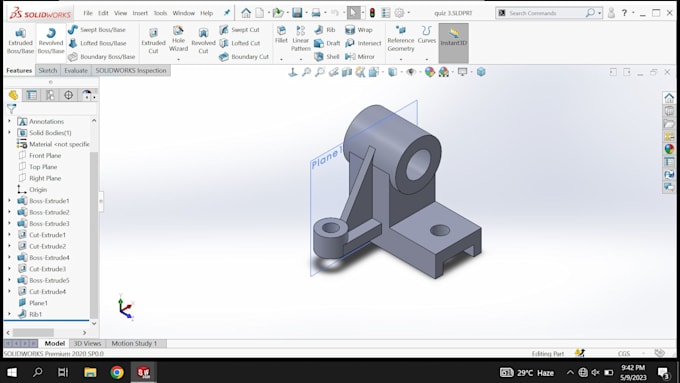Expand the Annotations tree node
The height and width of the screenshot is (383, 680).
point(9,121)
